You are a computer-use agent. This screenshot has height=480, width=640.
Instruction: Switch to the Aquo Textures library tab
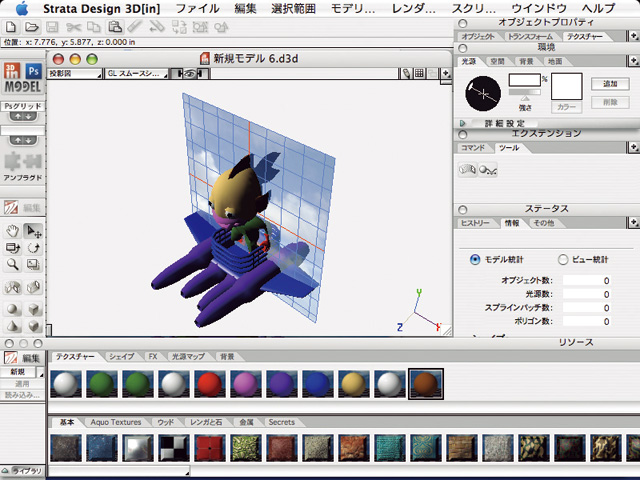pos(116,422)
